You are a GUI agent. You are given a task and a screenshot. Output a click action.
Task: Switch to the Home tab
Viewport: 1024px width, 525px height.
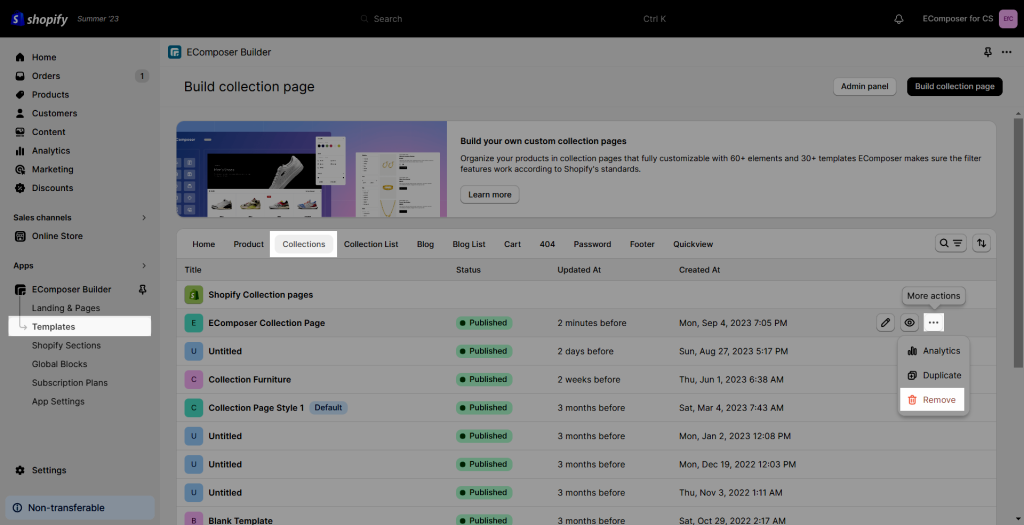tap(204, 244)
